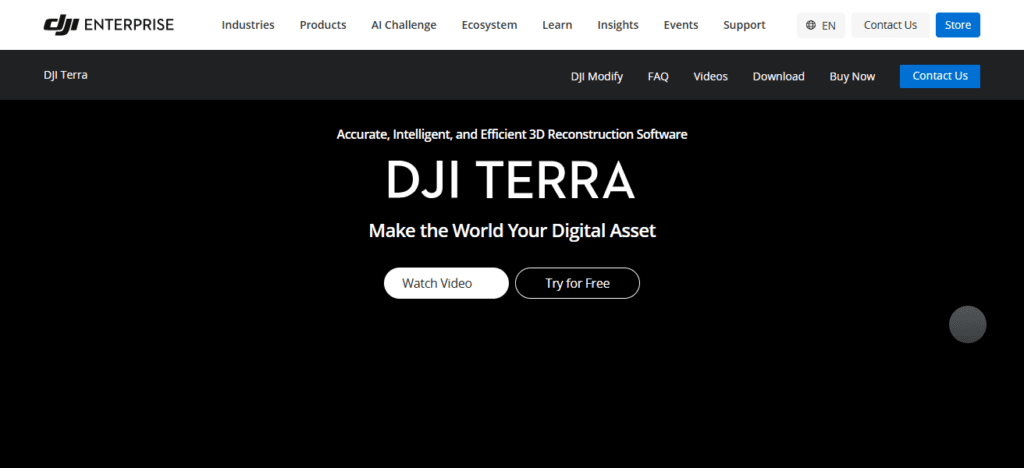Screen dimensions: 1024x468
Task: Click the Watch Video button
Action: coord(446,283)
